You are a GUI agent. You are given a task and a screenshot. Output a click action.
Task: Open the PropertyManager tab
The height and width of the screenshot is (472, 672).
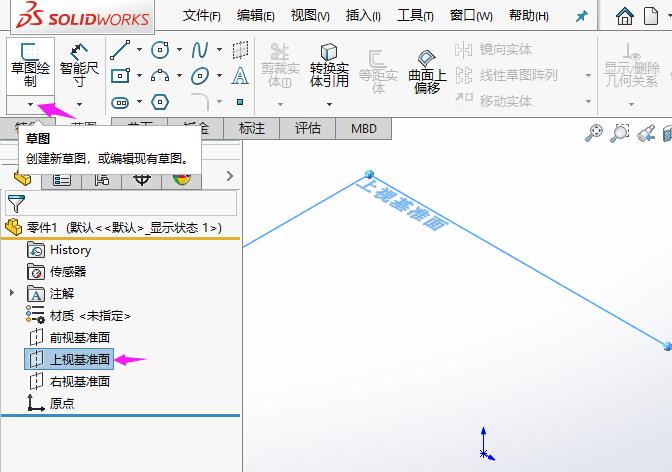pyautogui.click(x=62, y=179)
